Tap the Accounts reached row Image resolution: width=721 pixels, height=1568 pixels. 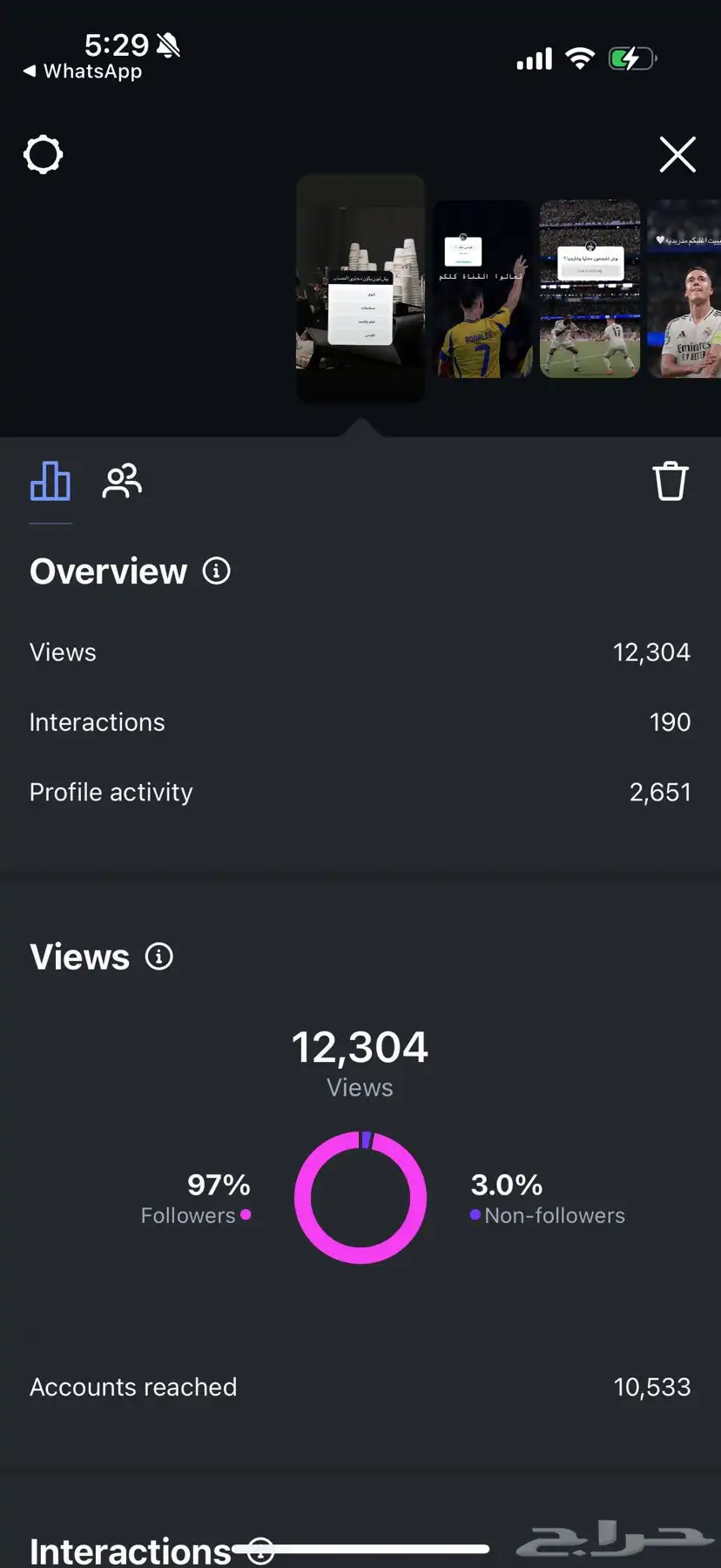360,1387
